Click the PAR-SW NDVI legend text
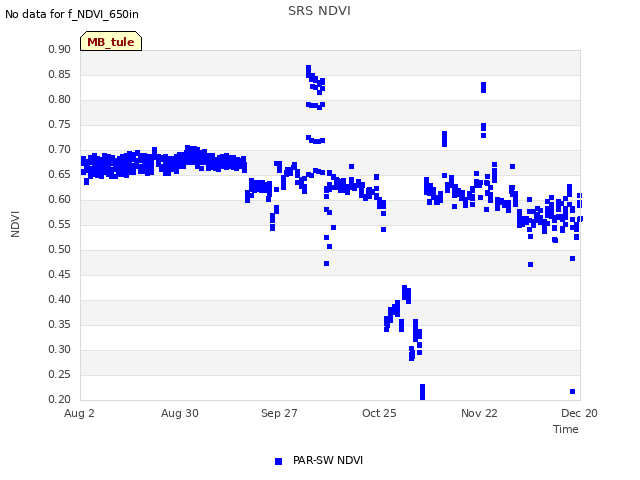 pos(328,460)
